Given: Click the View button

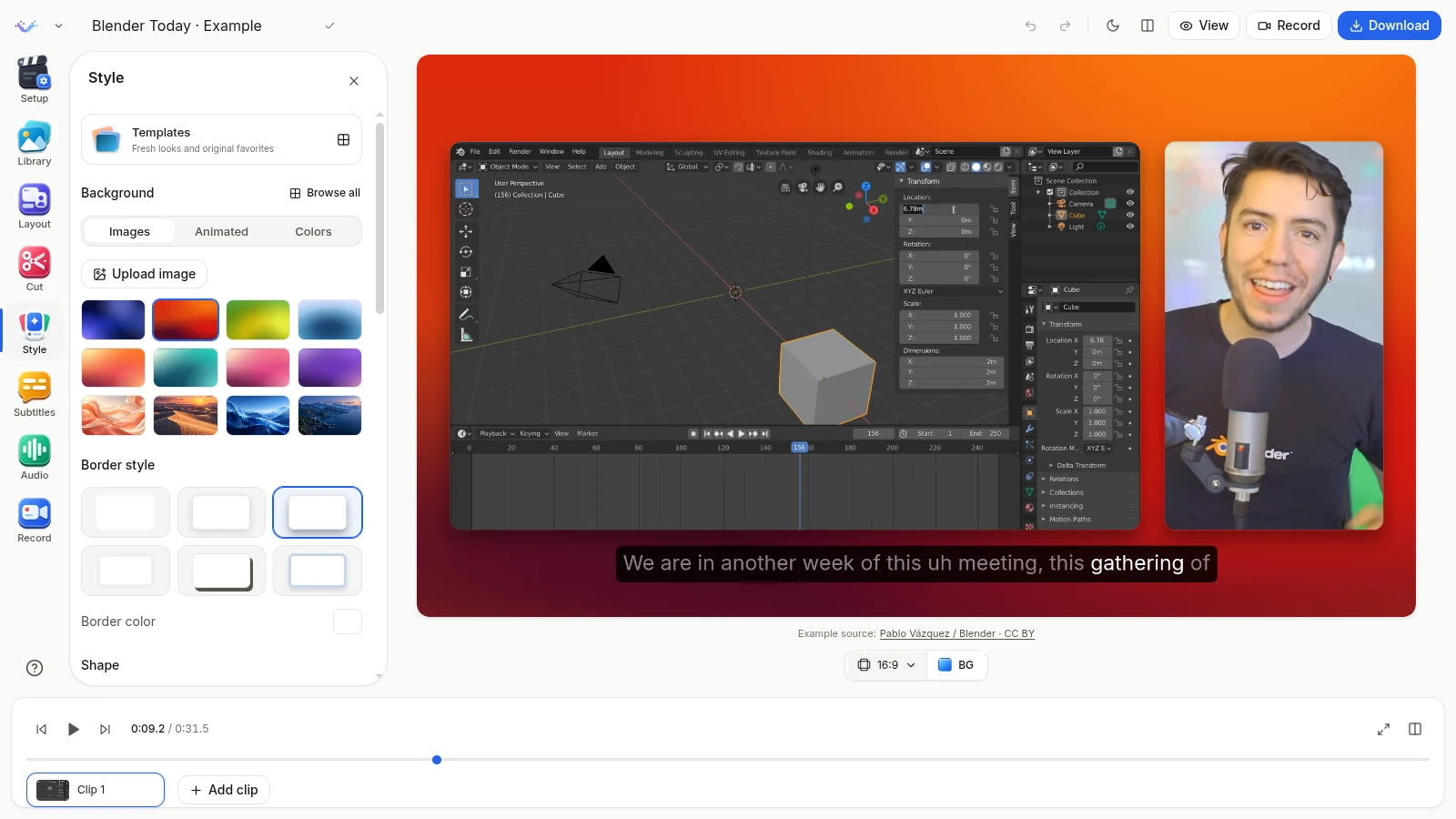Looking at the screenshot, I should [x=1204, y=25].
